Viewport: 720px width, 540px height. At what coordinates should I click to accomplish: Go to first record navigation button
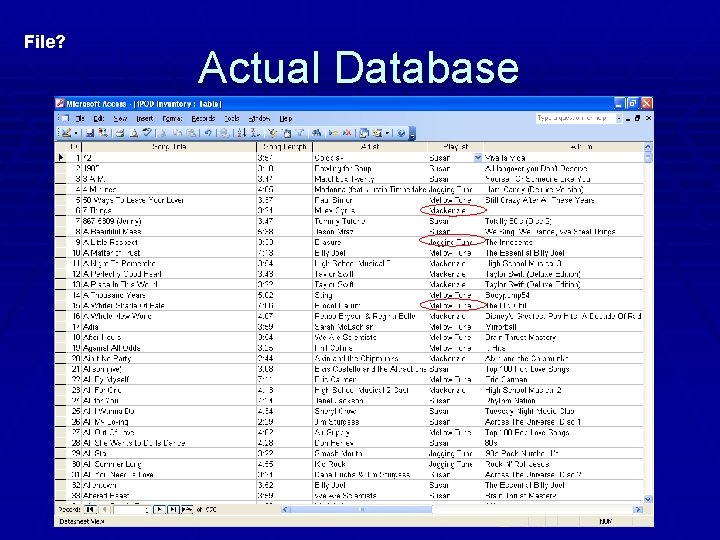tap(90, 509)
